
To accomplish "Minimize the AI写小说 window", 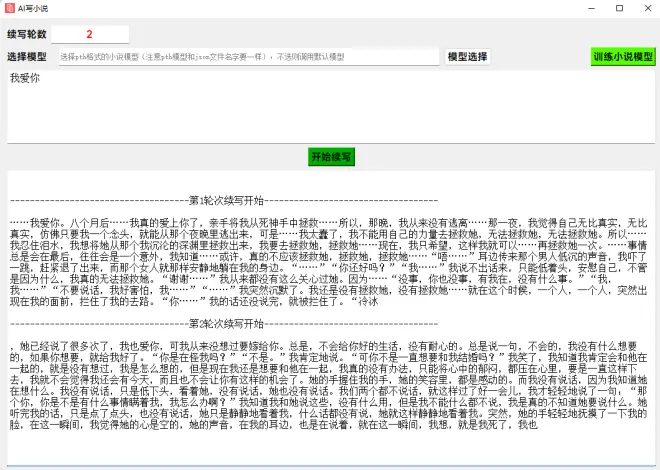I will pyautogui.click(x=591, y=8).
